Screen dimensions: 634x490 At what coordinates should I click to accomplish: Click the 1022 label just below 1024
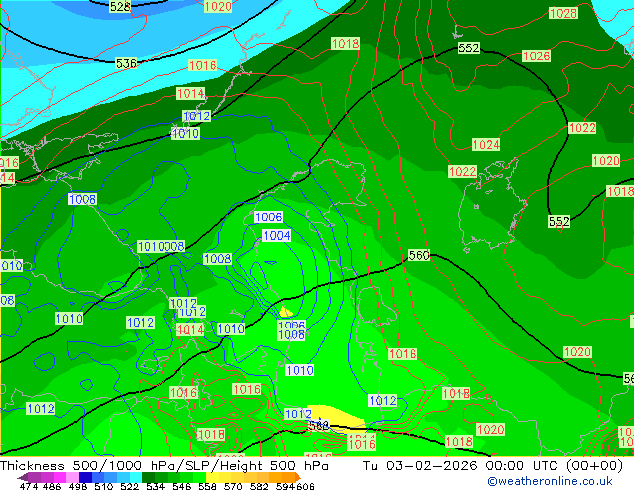[x=462, y=171]
